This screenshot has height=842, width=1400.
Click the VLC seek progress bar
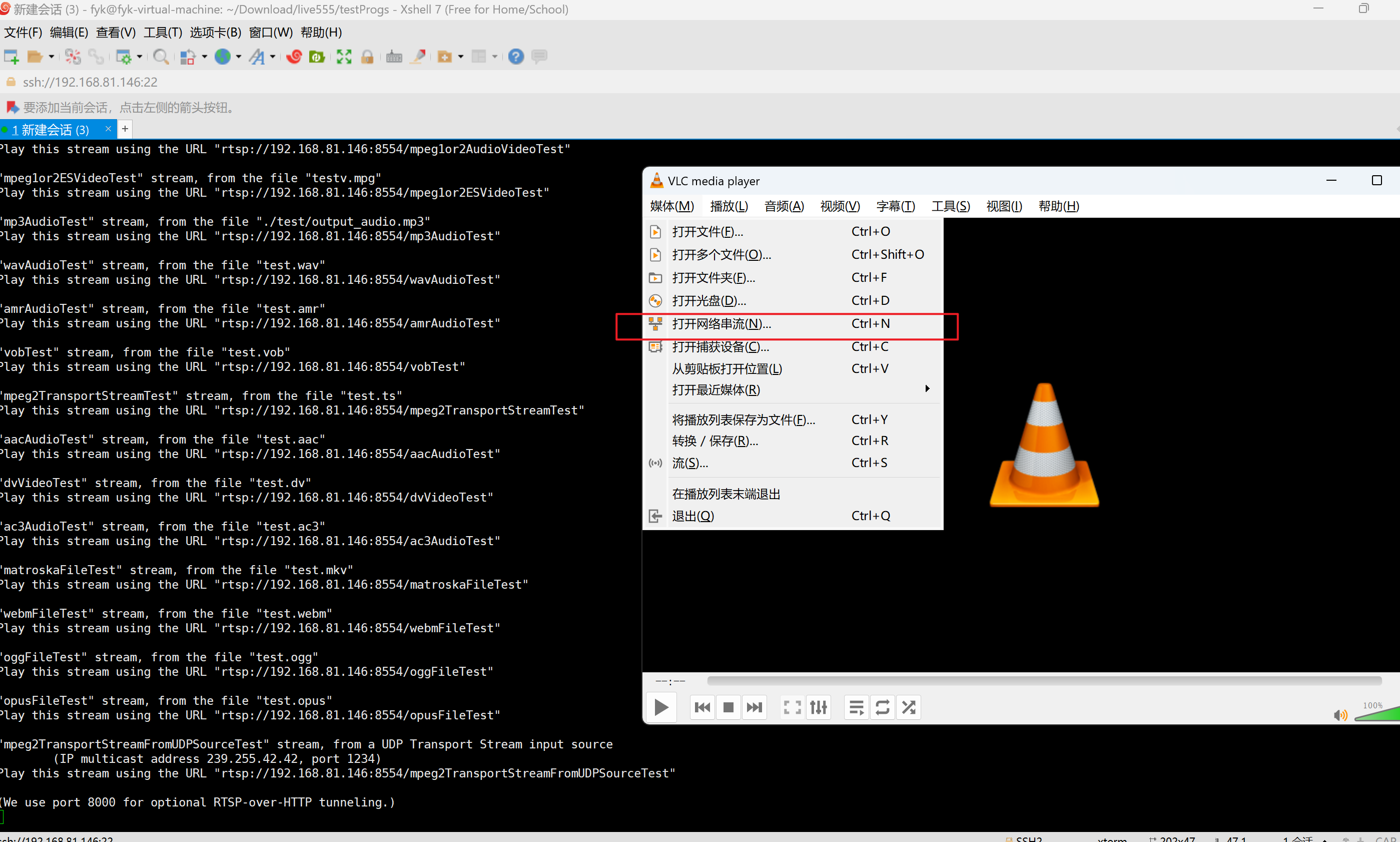pyautogui.click(x=1043, y=680)
